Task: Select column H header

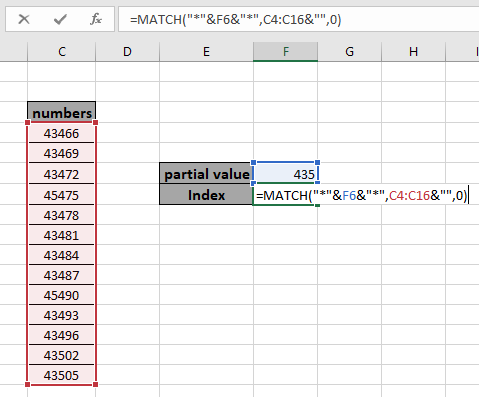Action: click(x=413, y=52)
